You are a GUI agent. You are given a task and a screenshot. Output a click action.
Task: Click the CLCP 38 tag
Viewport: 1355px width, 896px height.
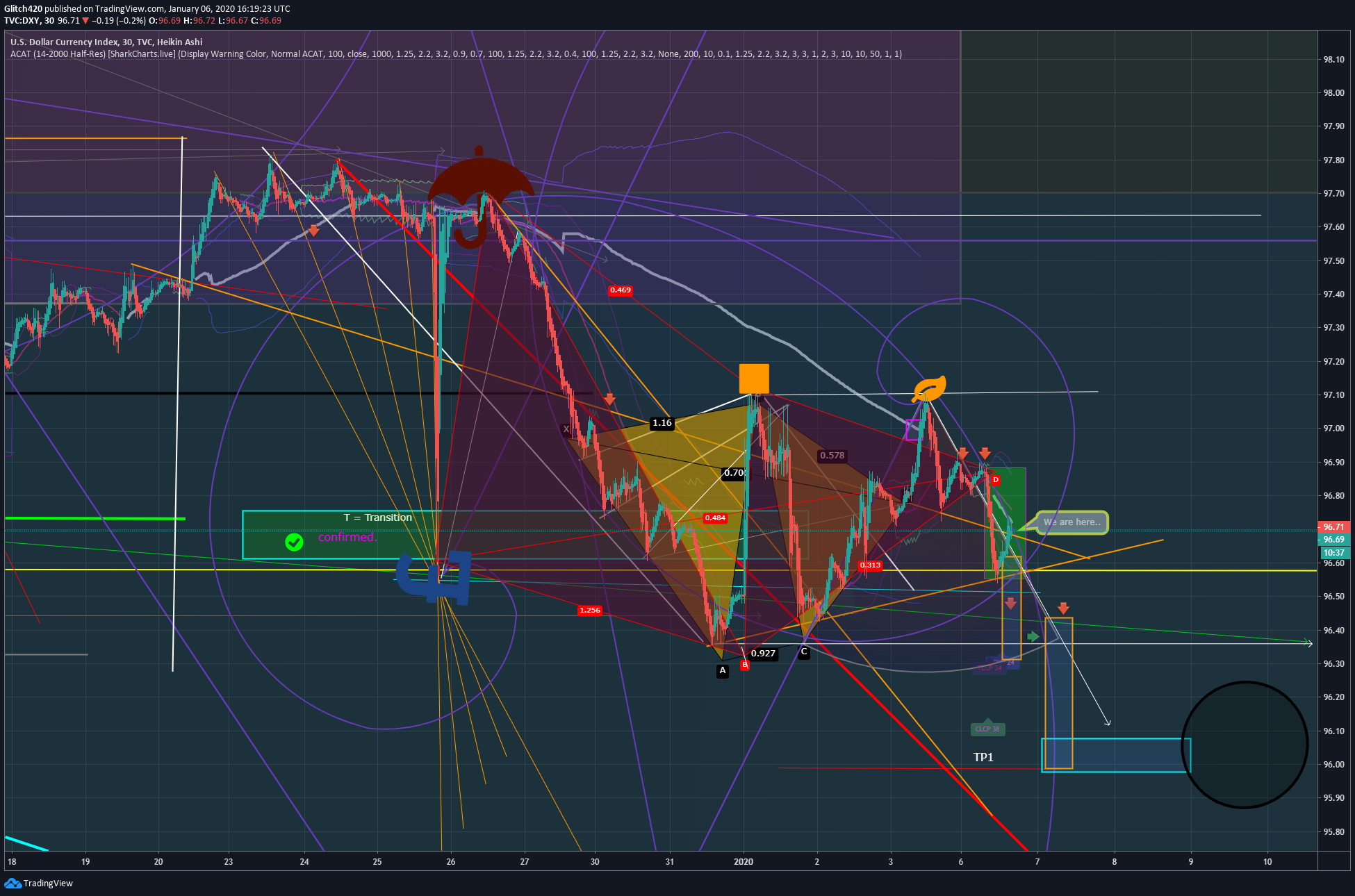click(x=987, y=728)
